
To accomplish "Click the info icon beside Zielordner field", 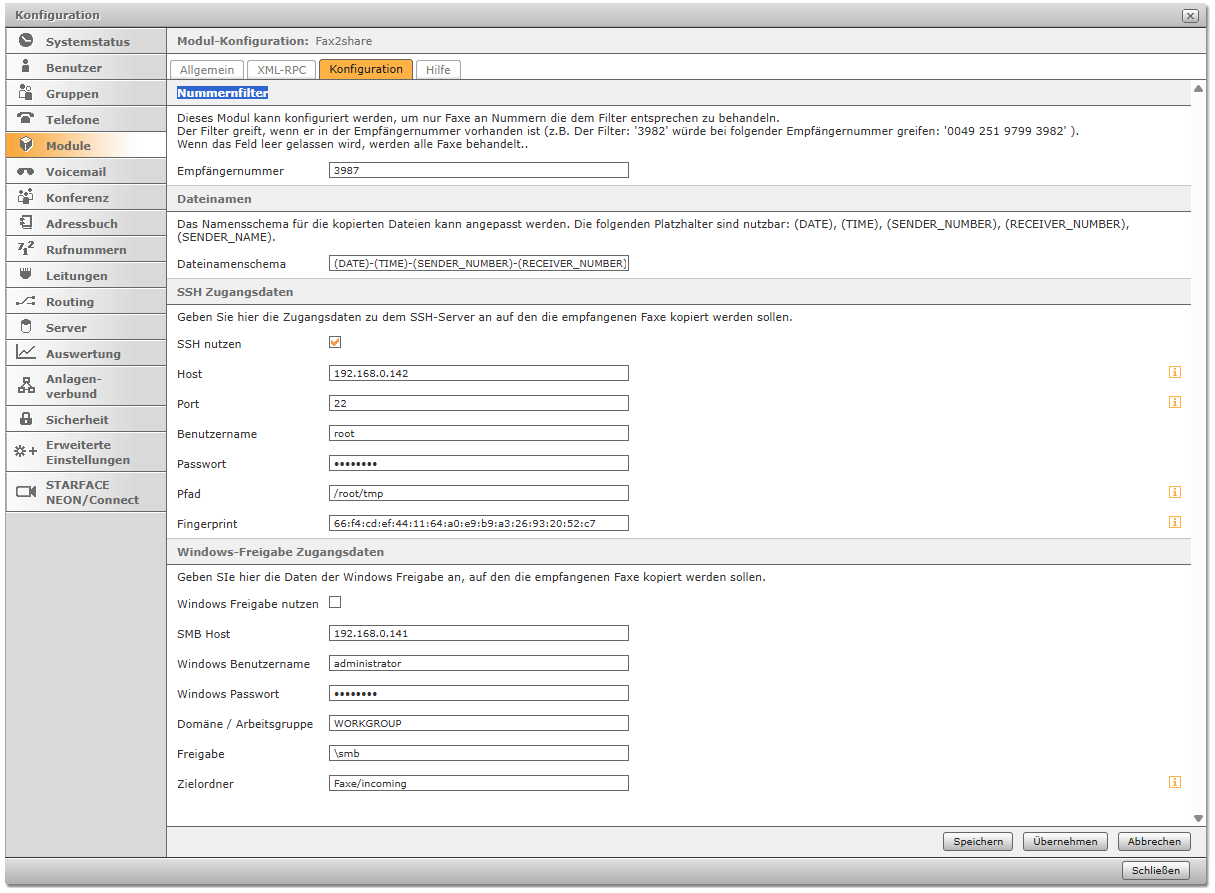I will (x=1175, y=782).
